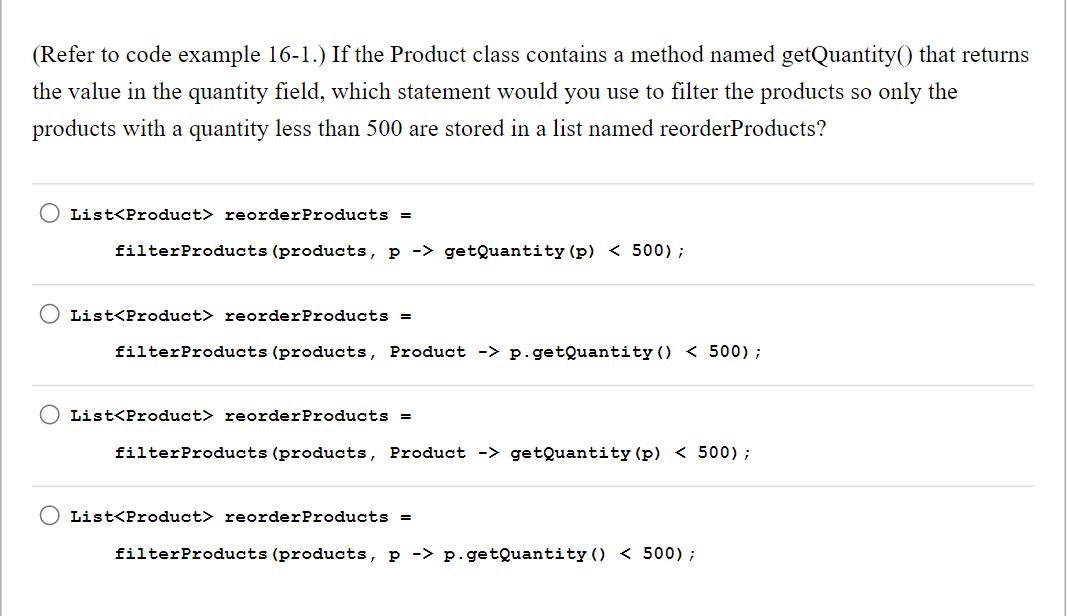Choose the answer using p -> getQuantity(p)
1068x616 pixels.
[x=49, y=213]
